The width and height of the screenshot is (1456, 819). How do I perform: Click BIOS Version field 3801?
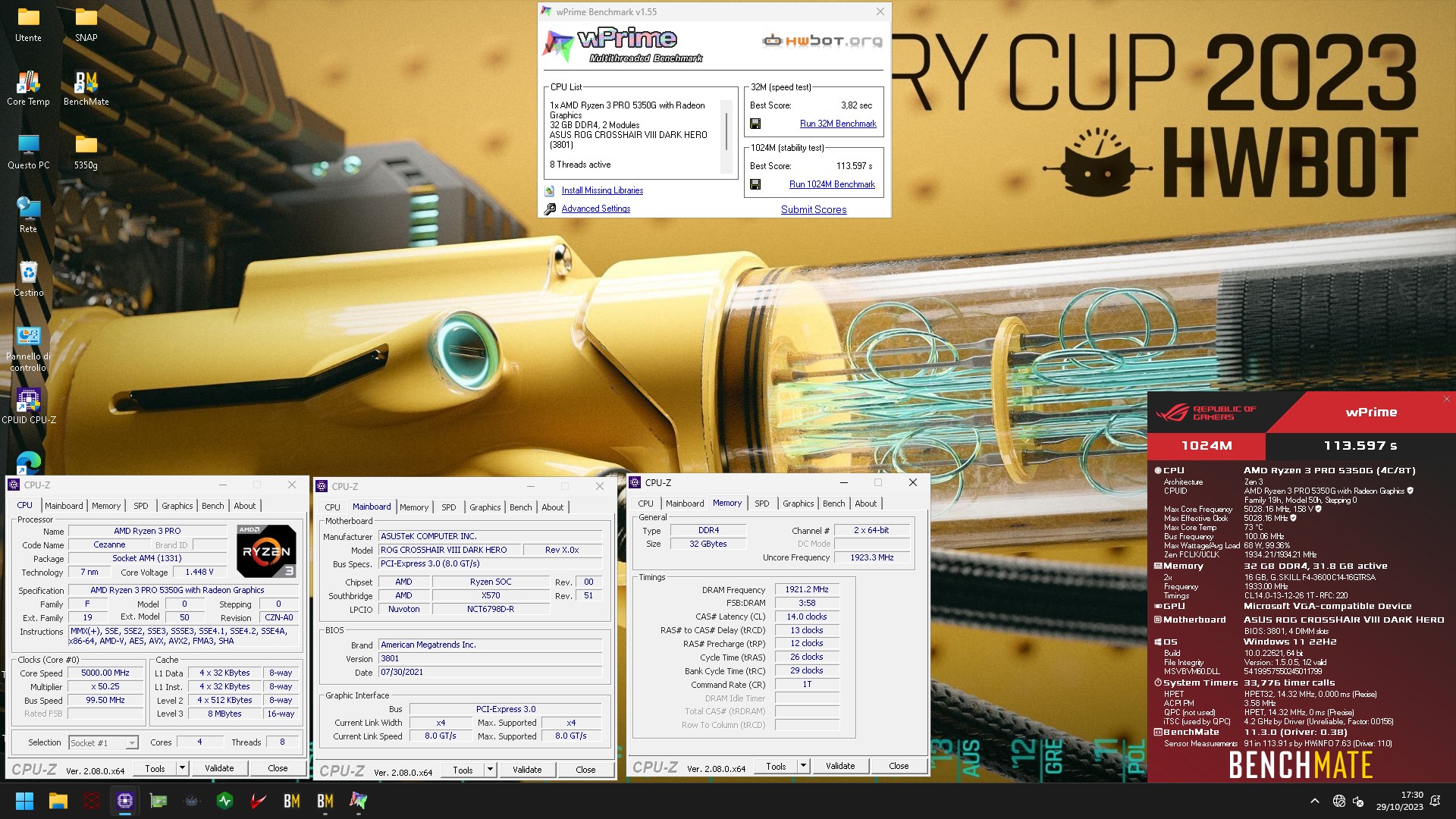click(x=491, y=659)
